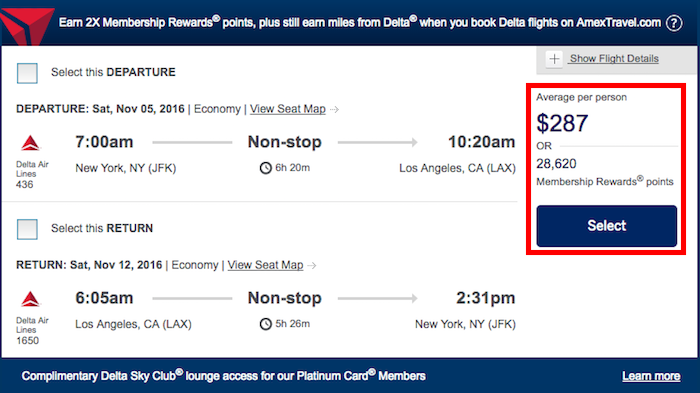
Task: Click the 28,620 Membership Rewards points amount
Action: tap(556, 163)
